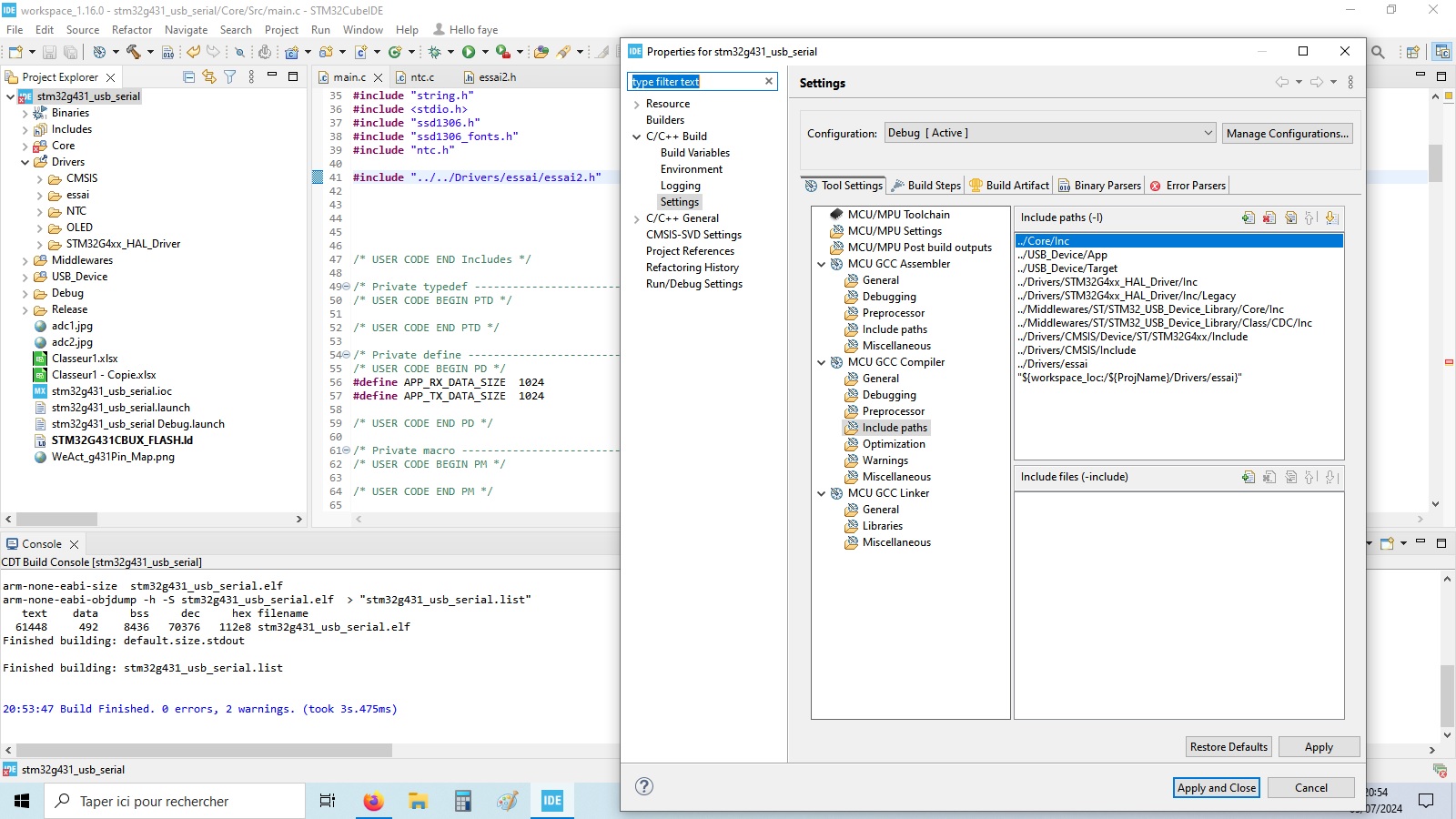
Task: Save the current file
Action: tap(48, 52)
